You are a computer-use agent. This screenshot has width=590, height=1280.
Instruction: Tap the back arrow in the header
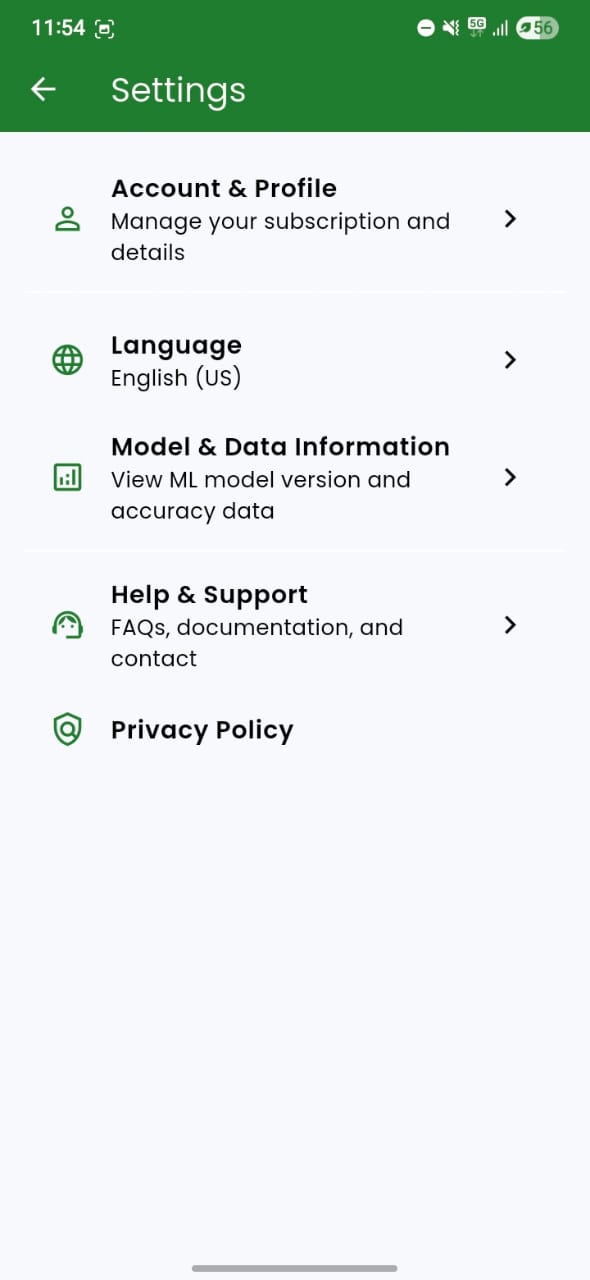(42, 89)
